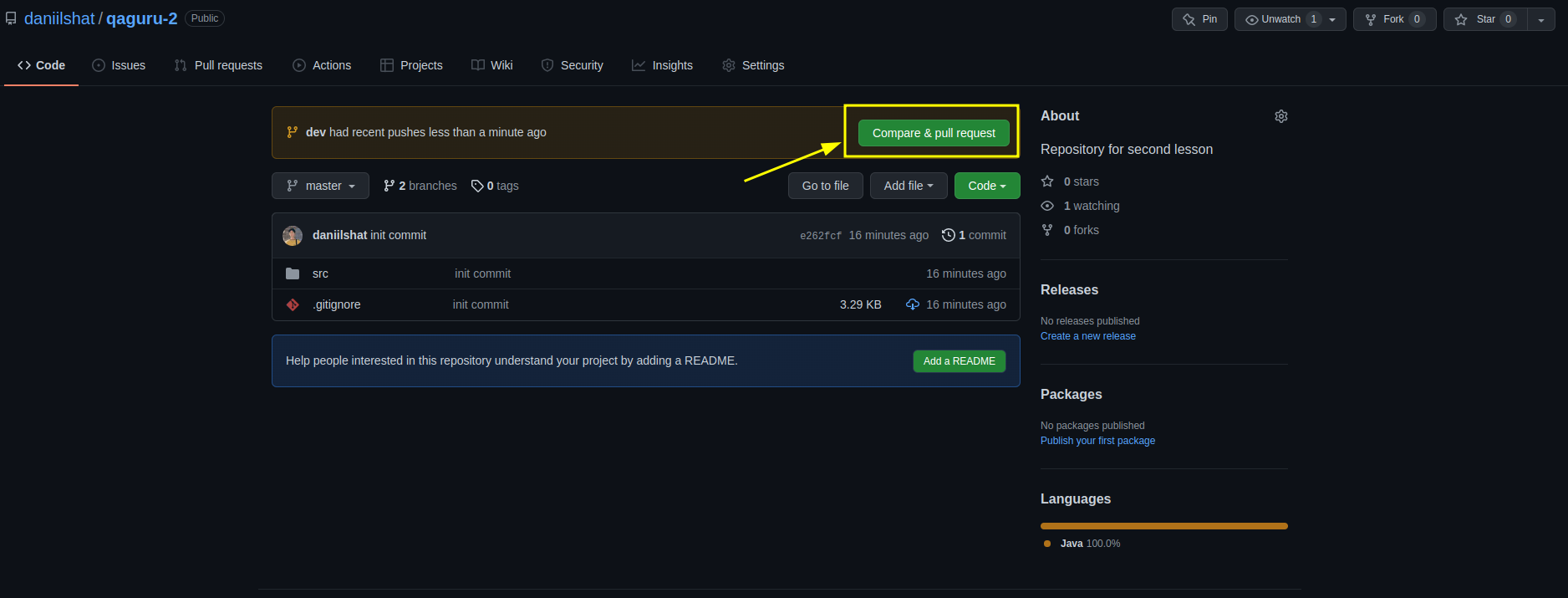Star the repository
Image resolution: width=1568 pixels, height=598 pixels.
[x=1485, y=19]
